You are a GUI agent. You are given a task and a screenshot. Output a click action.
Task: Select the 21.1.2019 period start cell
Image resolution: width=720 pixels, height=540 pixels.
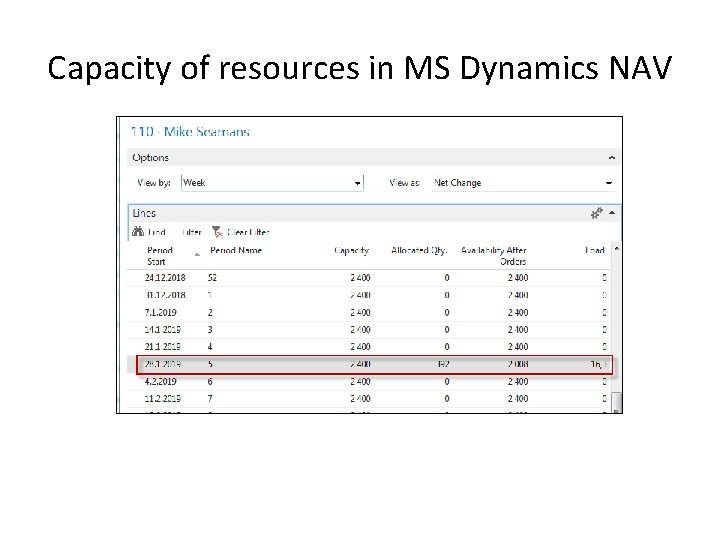click(x=163, y=347)
